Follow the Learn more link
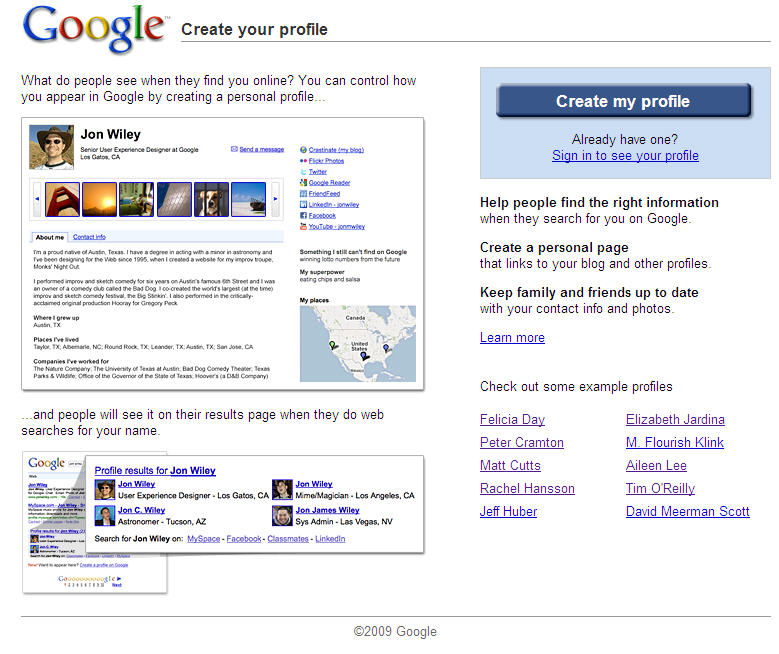Viewport: 779px width, 654px height. pyautogui.click(x=512, y=337)
